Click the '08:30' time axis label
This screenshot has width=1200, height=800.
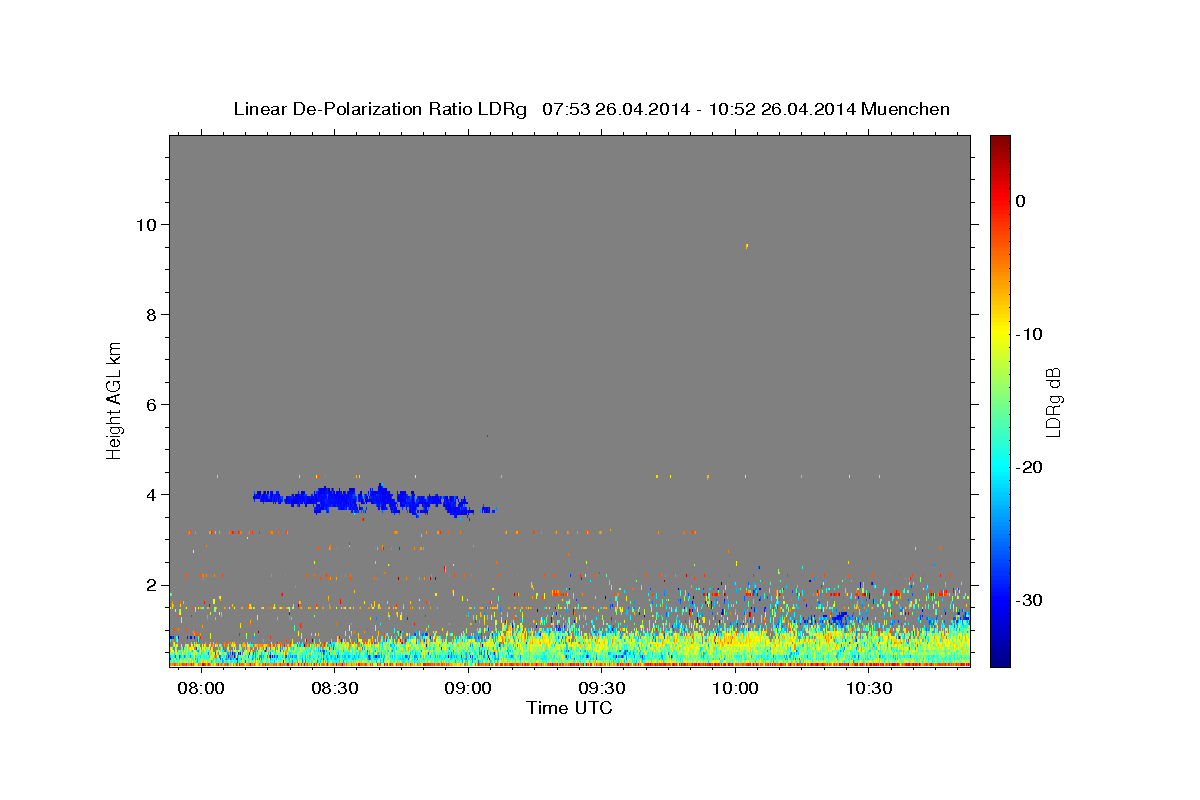pos(335,689)
